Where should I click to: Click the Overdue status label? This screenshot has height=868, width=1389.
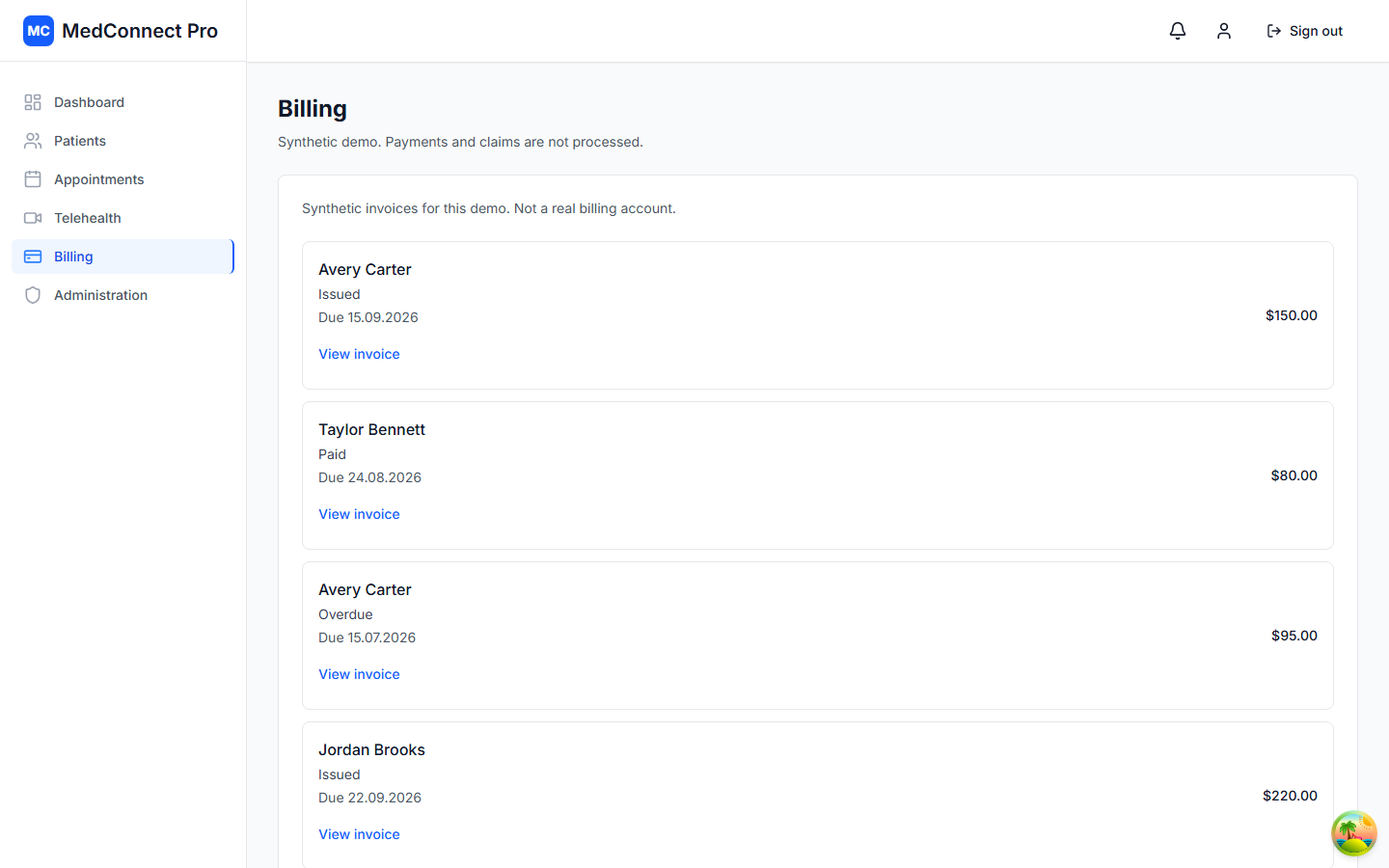pyautogui.click(x=345, y=614)
